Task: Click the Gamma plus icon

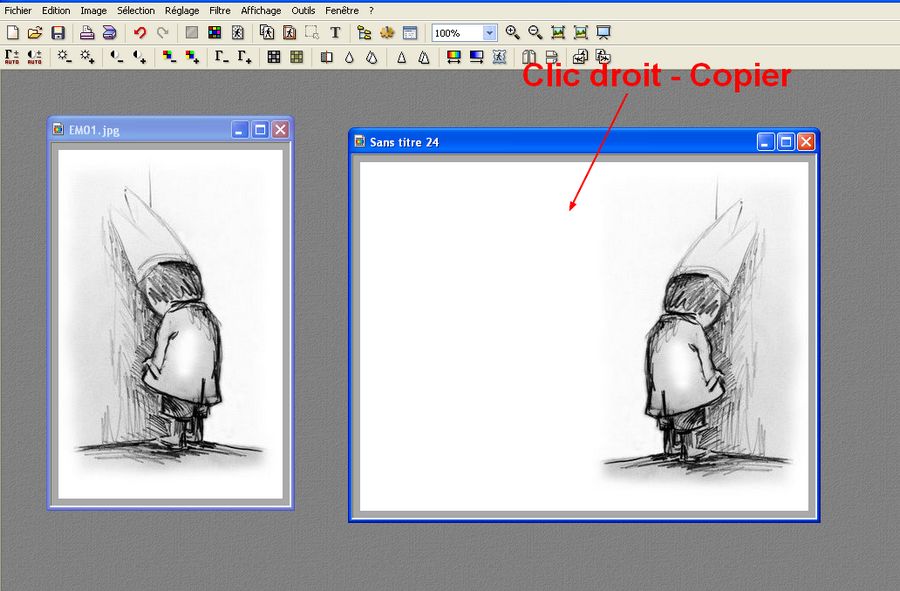Action: tap(244, 57)
